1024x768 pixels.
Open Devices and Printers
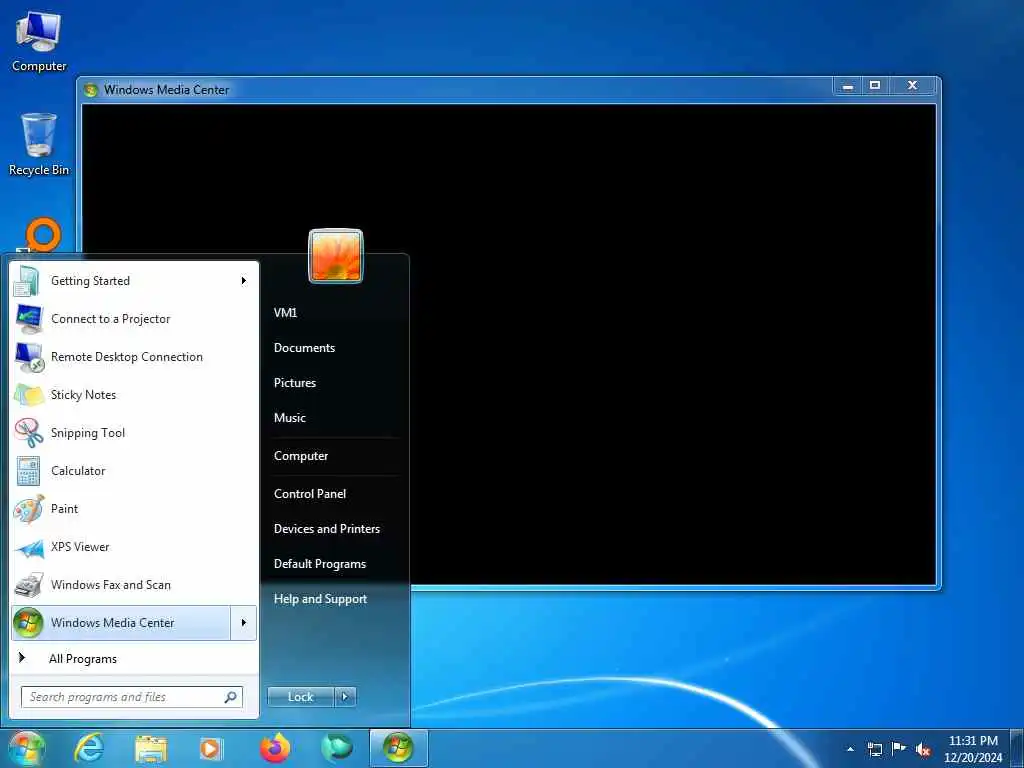coord(327,529)
